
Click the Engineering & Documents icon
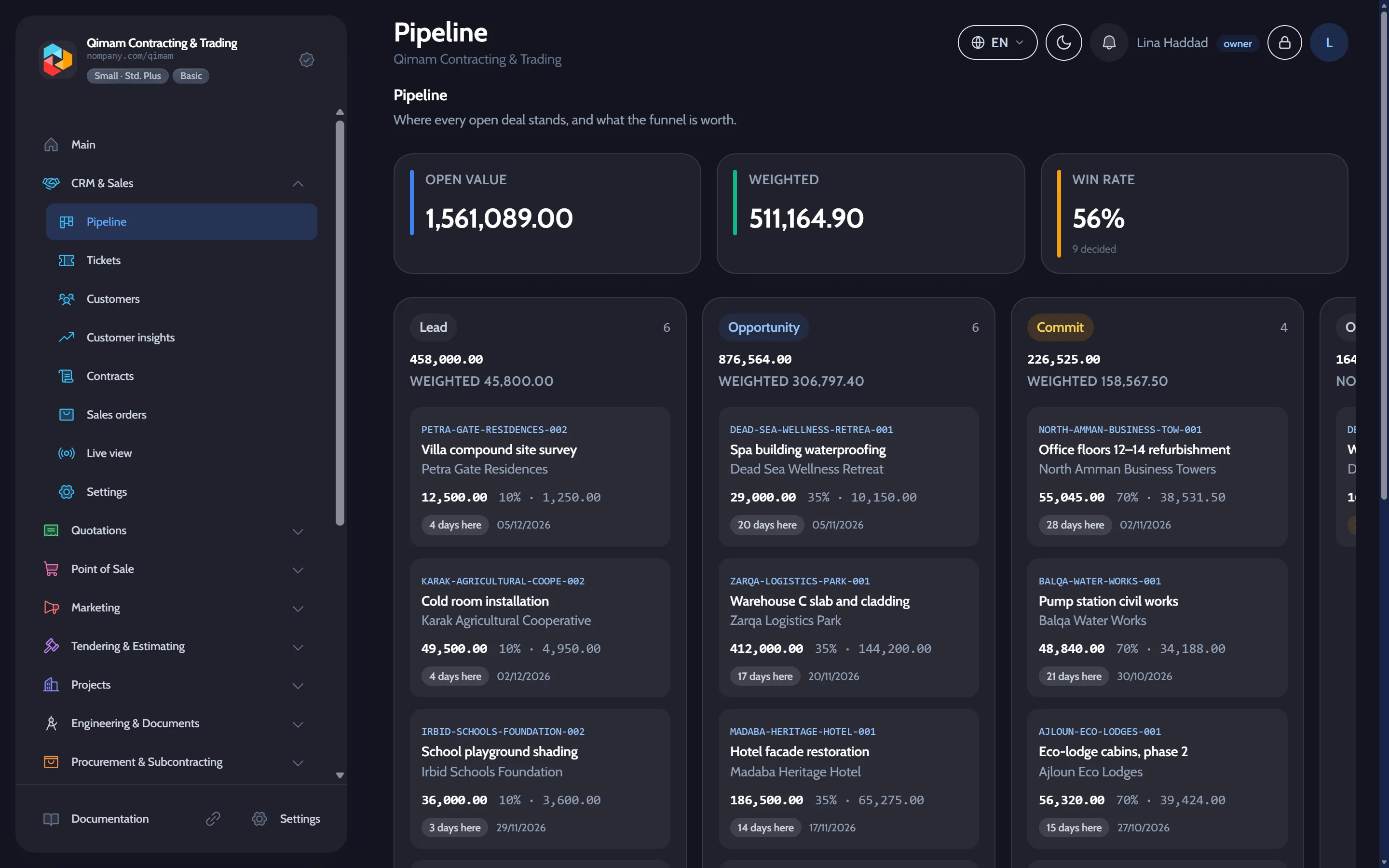point(52,723)
